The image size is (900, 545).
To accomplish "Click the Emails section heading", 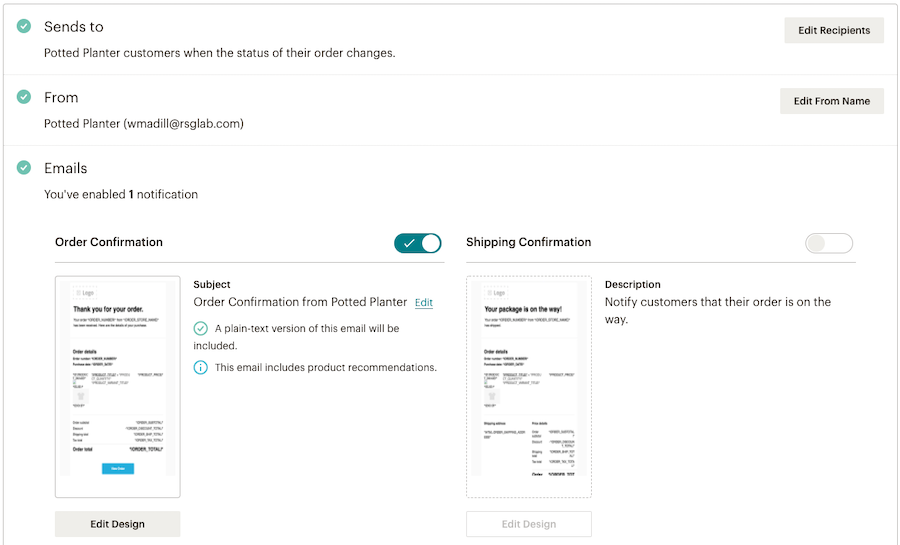I will pyautogui.click(x=65, y=168).
